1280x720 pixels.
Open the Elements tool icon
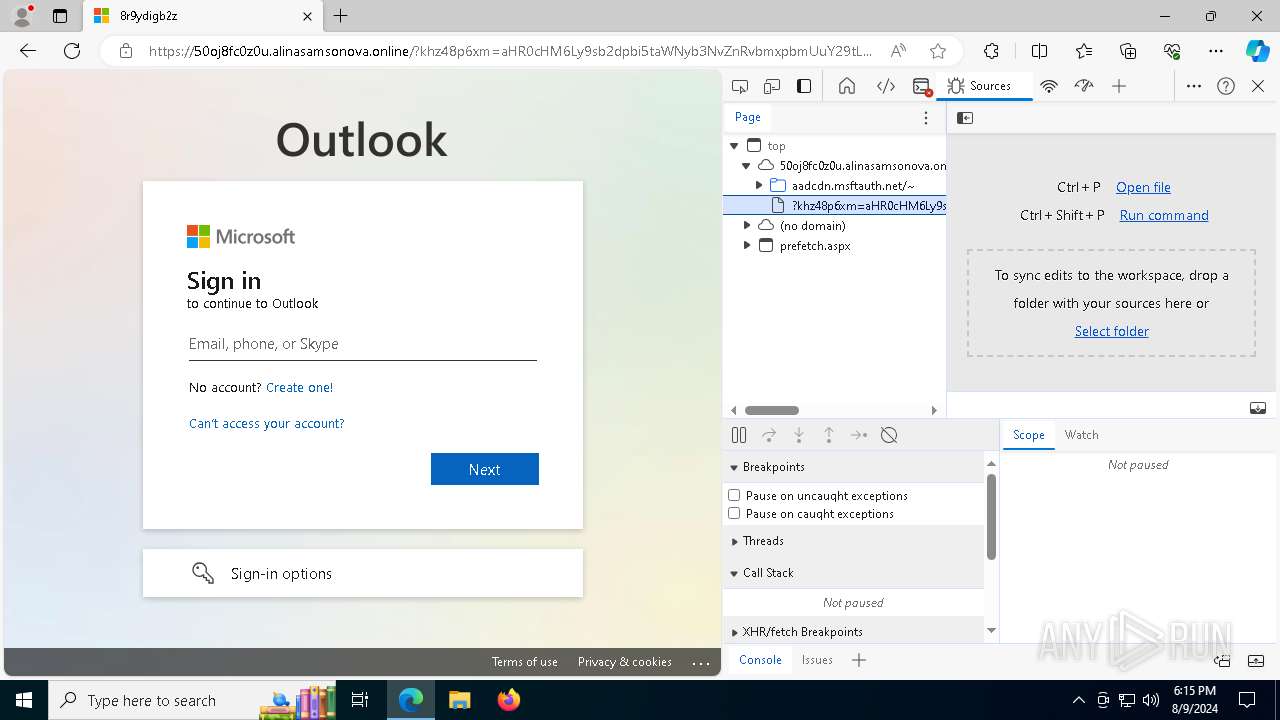(886, 86)
